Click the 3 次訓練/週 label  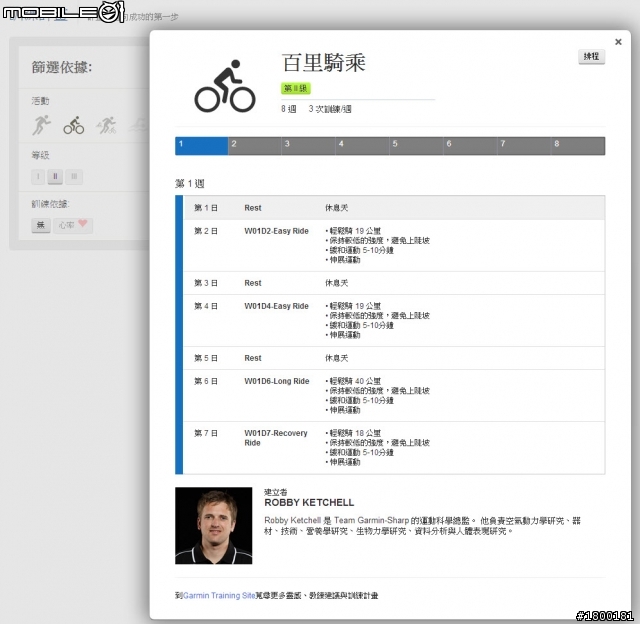[330, 109]
